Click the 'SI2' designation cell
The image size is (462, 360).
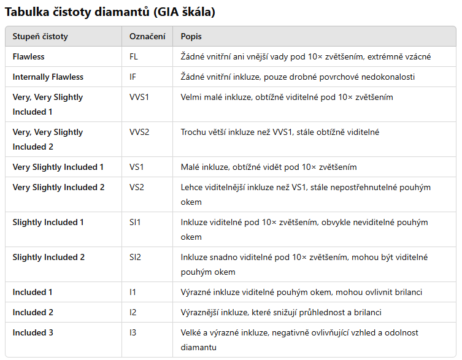135,257
